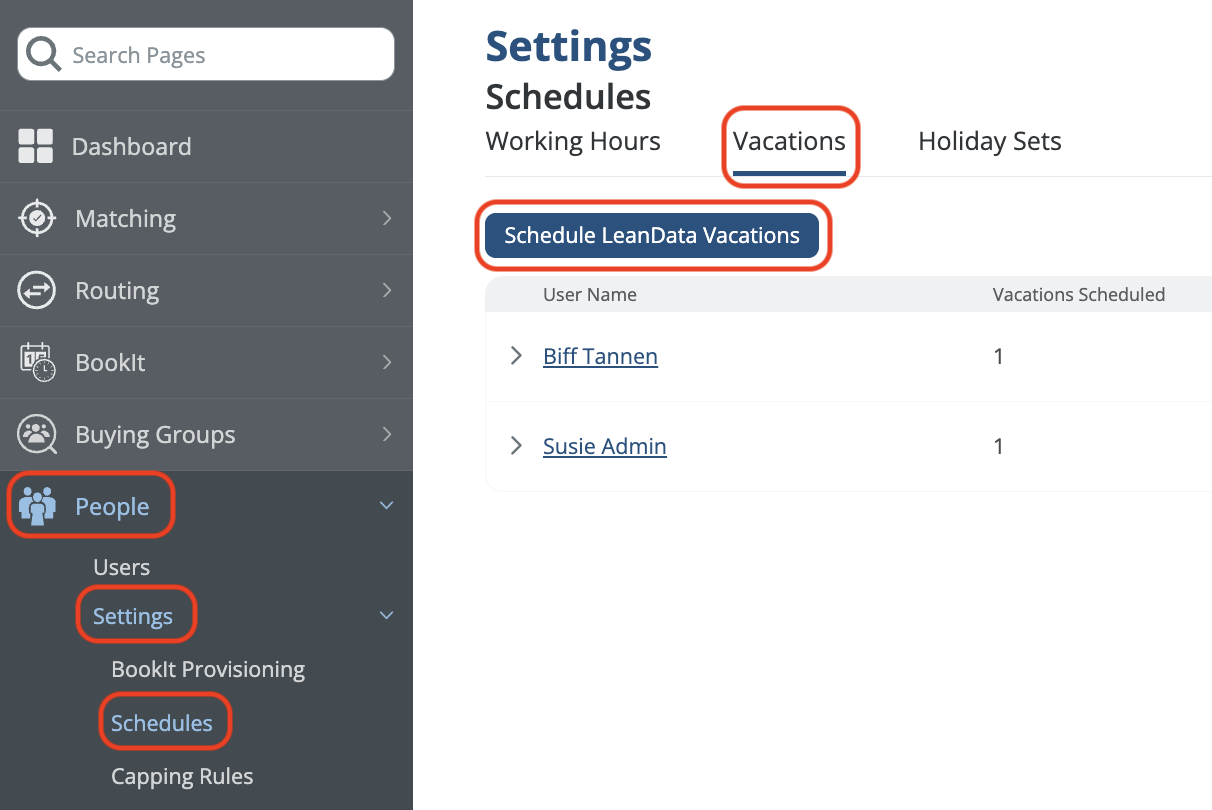Click the Buying Groups icon
The width and height of the screenshot is (1212, 810).
coord(37,434)
